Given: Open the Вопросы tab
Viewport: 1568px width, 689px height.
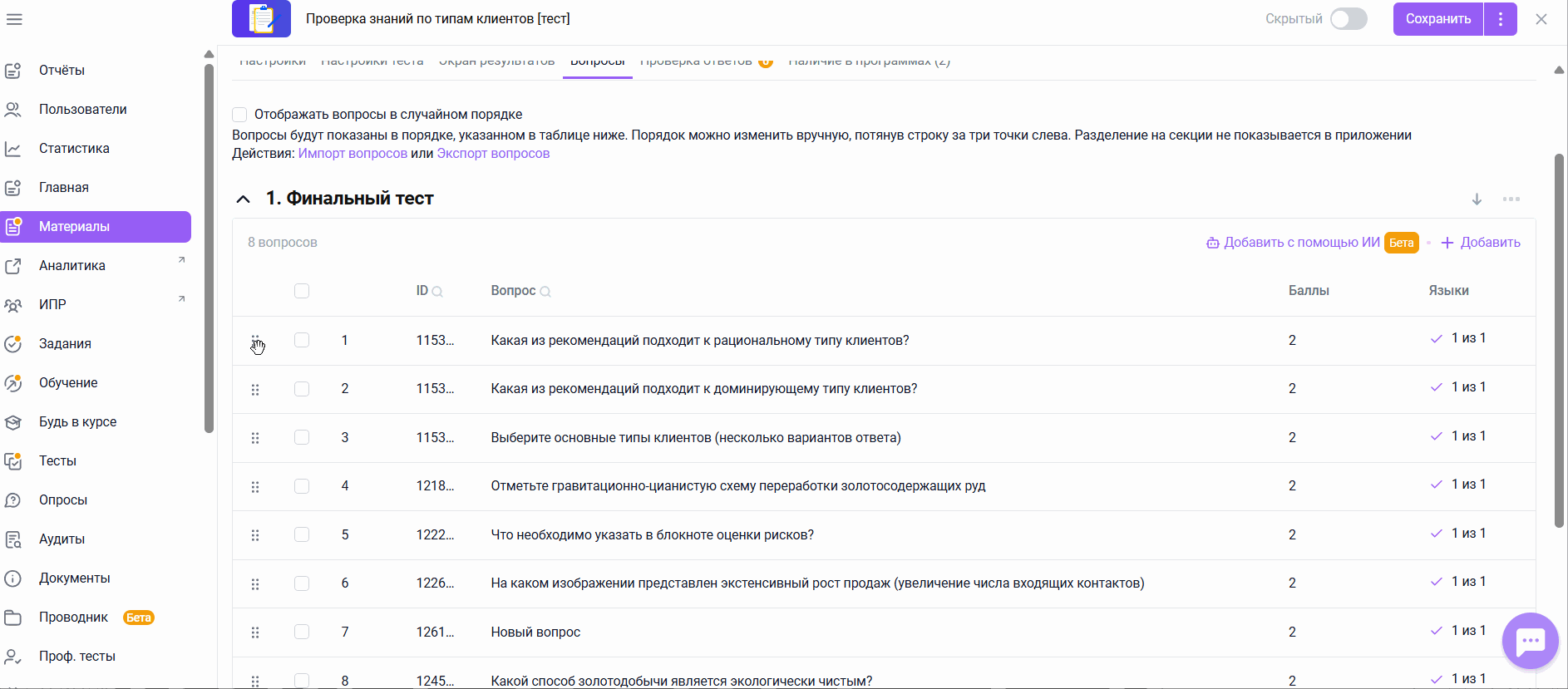Looking at the screenshot, I should coord(598,63).
